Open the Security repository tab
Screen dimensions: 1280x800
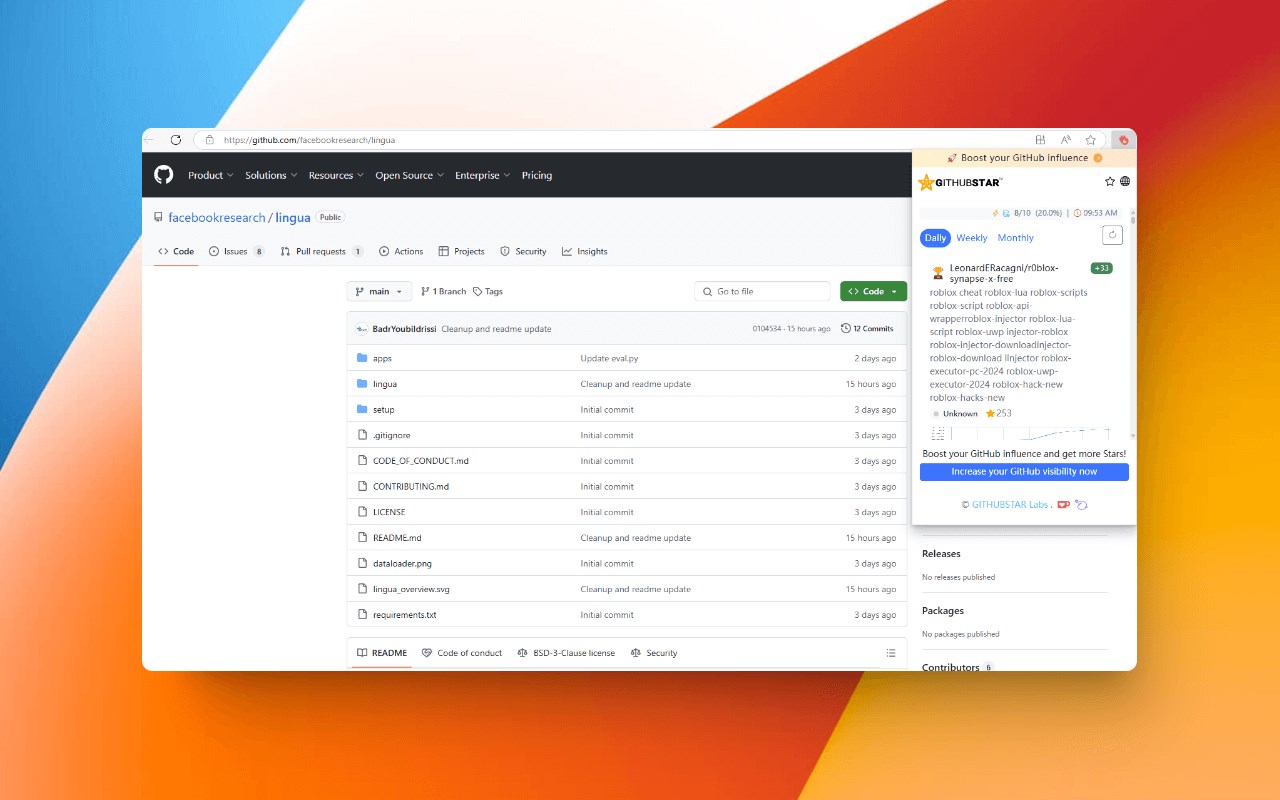tap(523, 252)
